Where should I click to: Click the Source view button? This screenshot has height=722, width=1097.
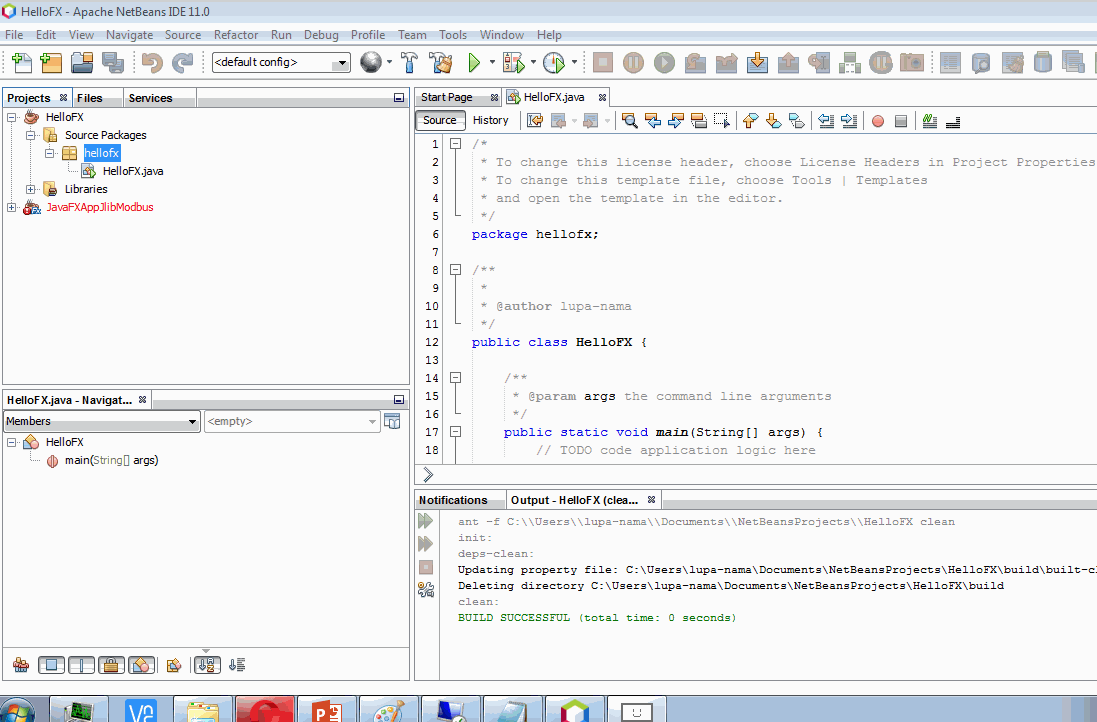pos(439,120)
